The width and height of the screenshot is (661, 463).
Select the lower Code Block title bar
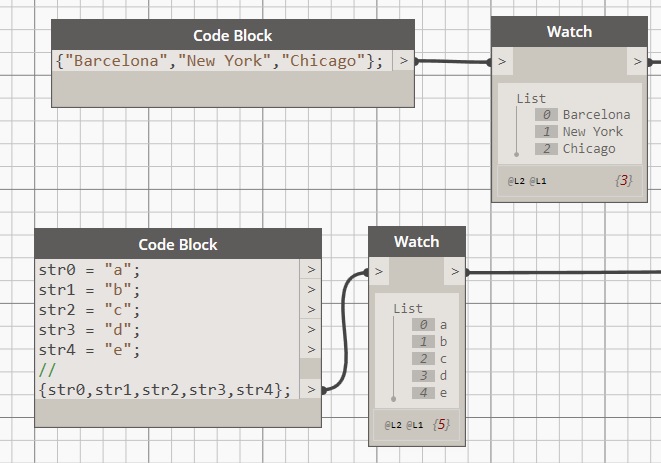click(x=177, y=244)
